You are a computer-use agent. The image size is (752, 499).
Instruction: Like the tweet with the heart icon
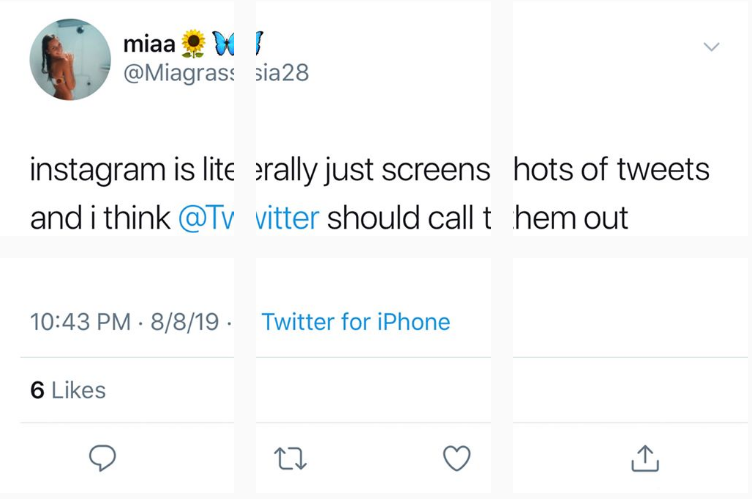click(x=457, y=458)
